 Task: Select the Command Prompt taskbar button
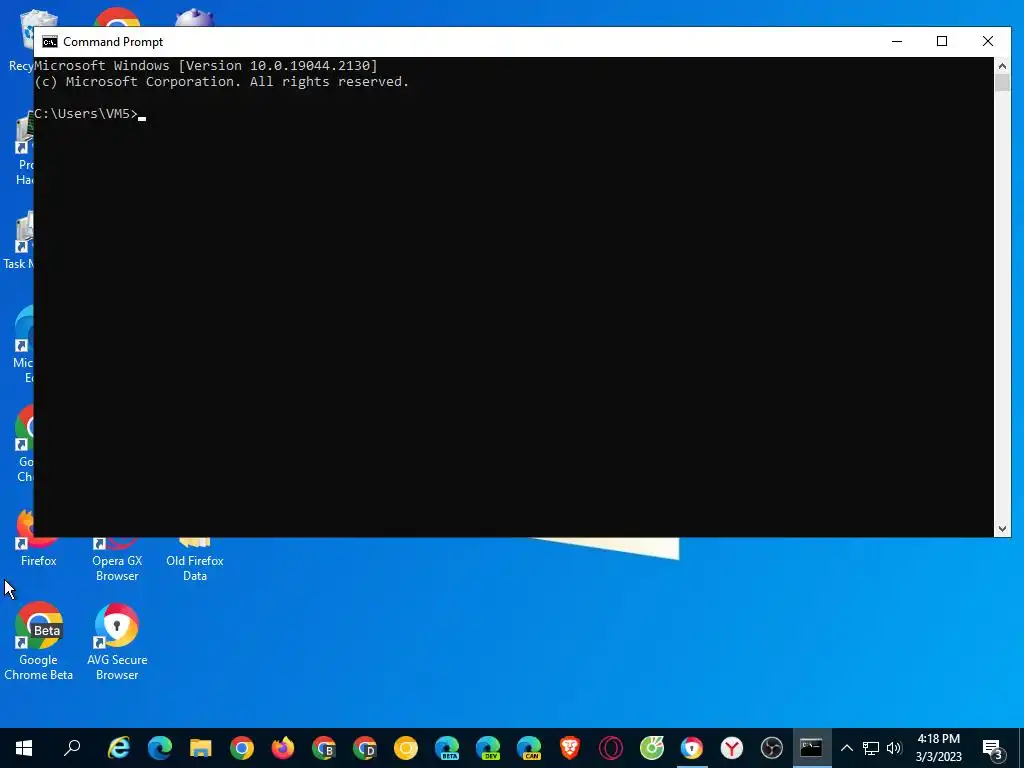(x=812, y=748)
